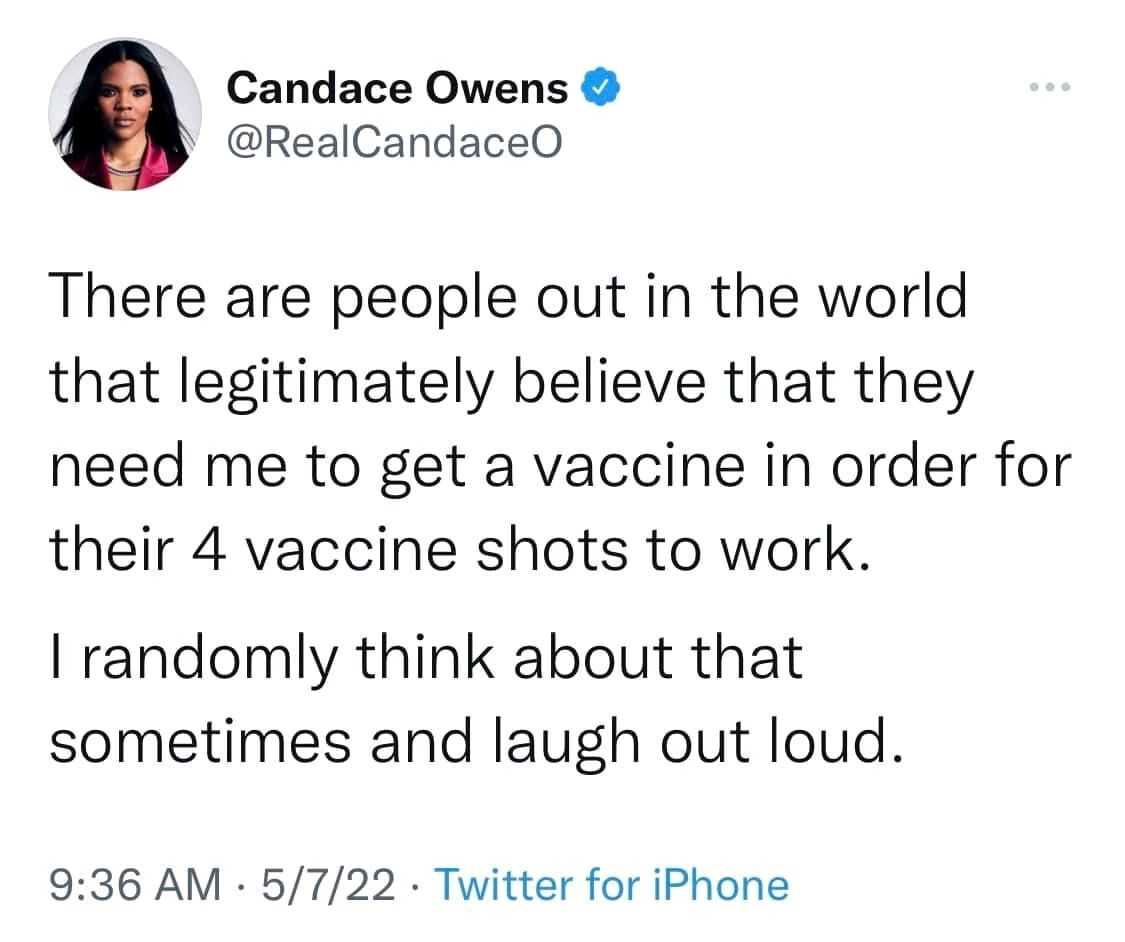Click the line 'sometimes and laugh out loud.'
The height and width of the screenshot is (942, 1125).
tap(475, 742)
